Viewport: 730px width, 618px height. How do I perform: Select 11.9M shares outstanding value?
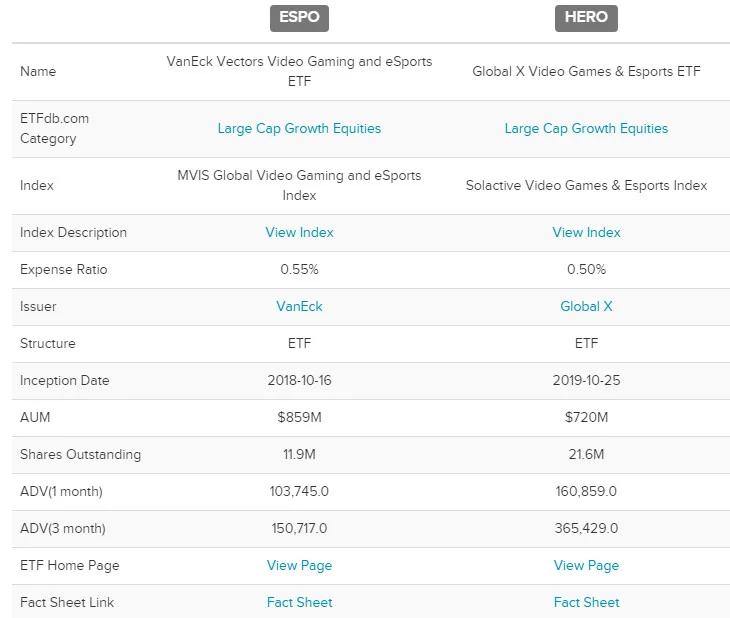[299, 454]
